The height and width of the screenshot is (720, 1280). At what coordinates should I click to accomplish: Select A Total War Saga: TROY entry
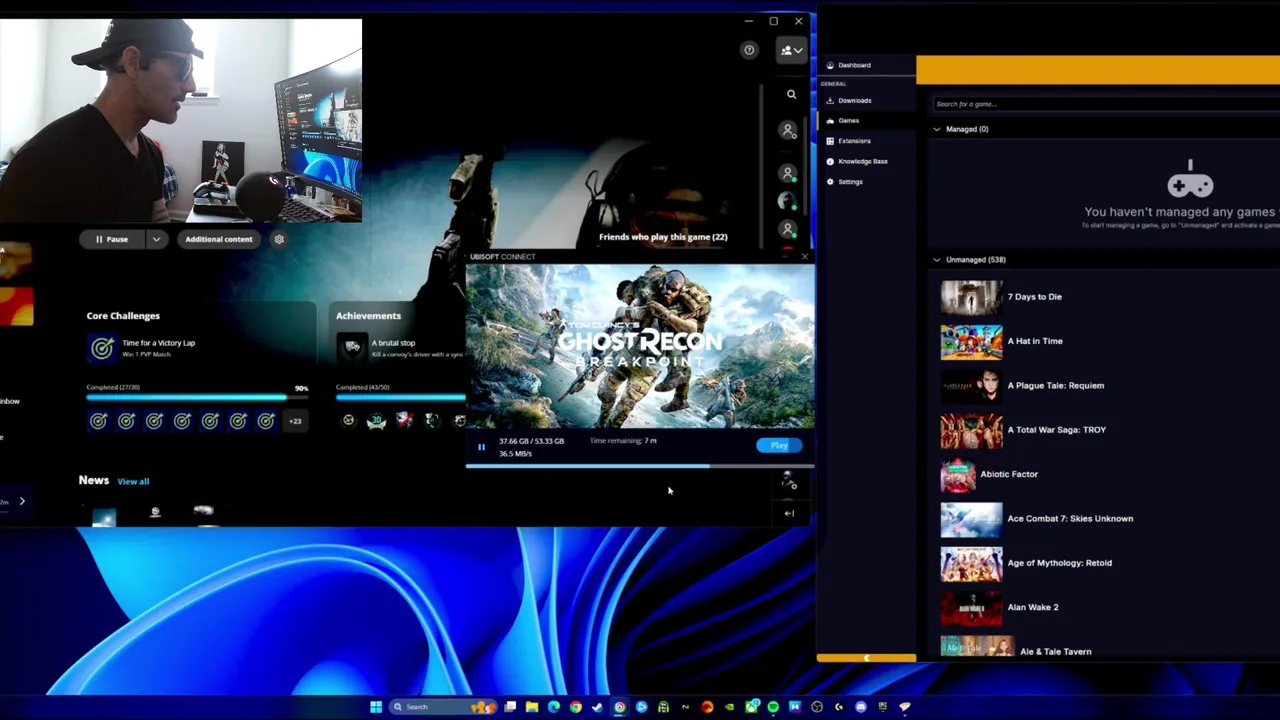pyautogui.click(x=1057, y=430)
